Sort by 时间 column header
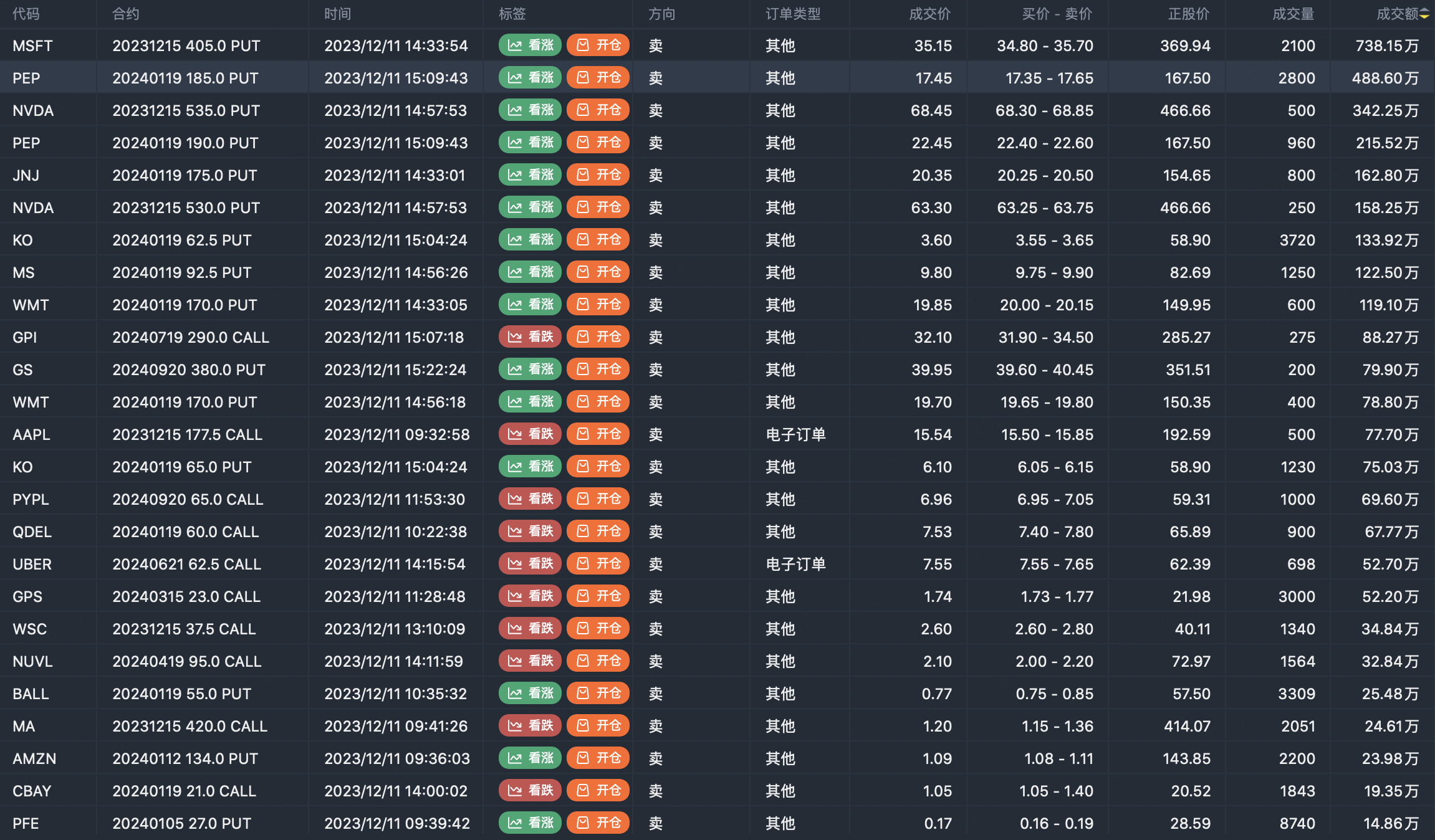Image resolution: width=1435 pixels, height=840 pixels. tap(338, 14)
